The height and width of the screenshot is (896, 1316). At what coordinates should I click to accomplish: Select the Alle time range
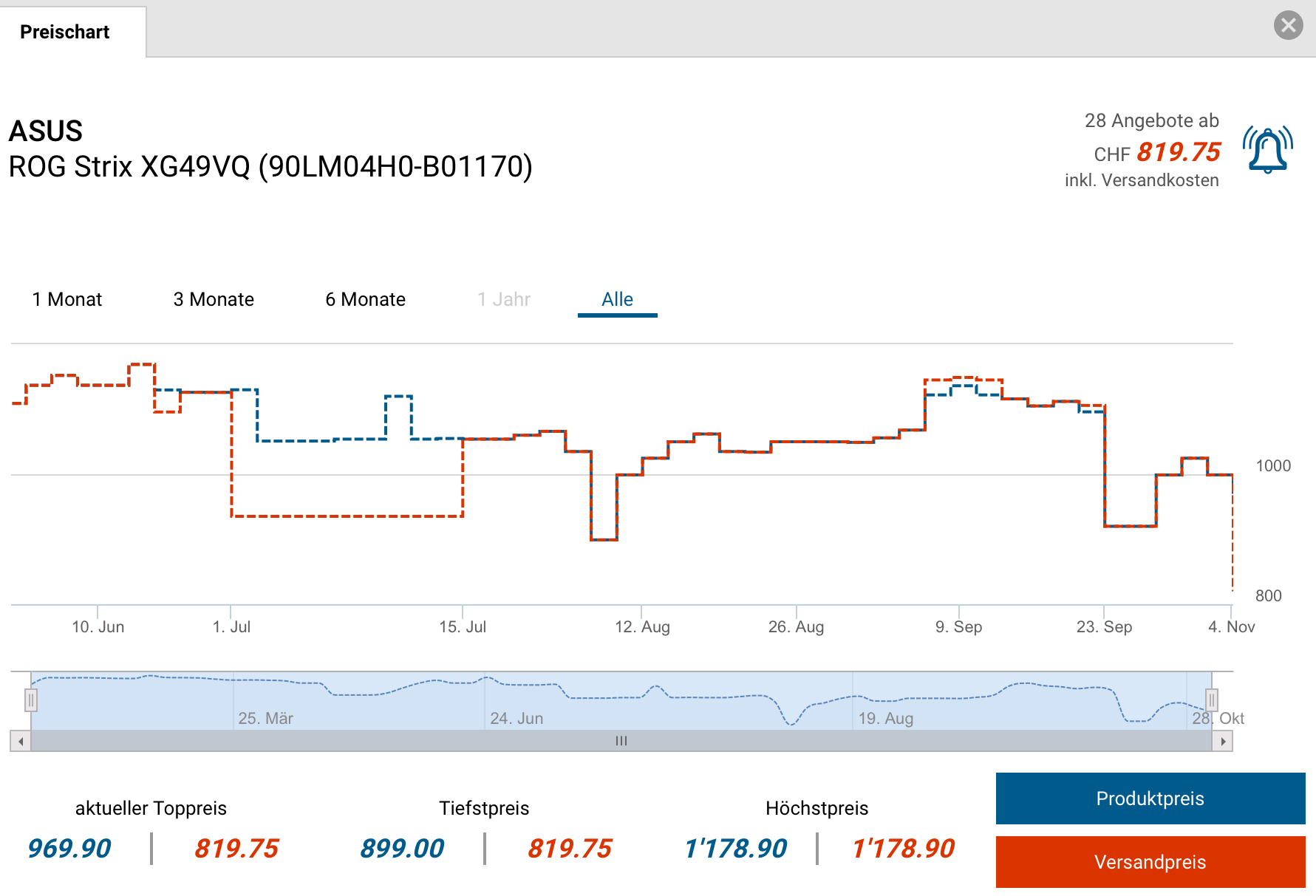point(617,299)
